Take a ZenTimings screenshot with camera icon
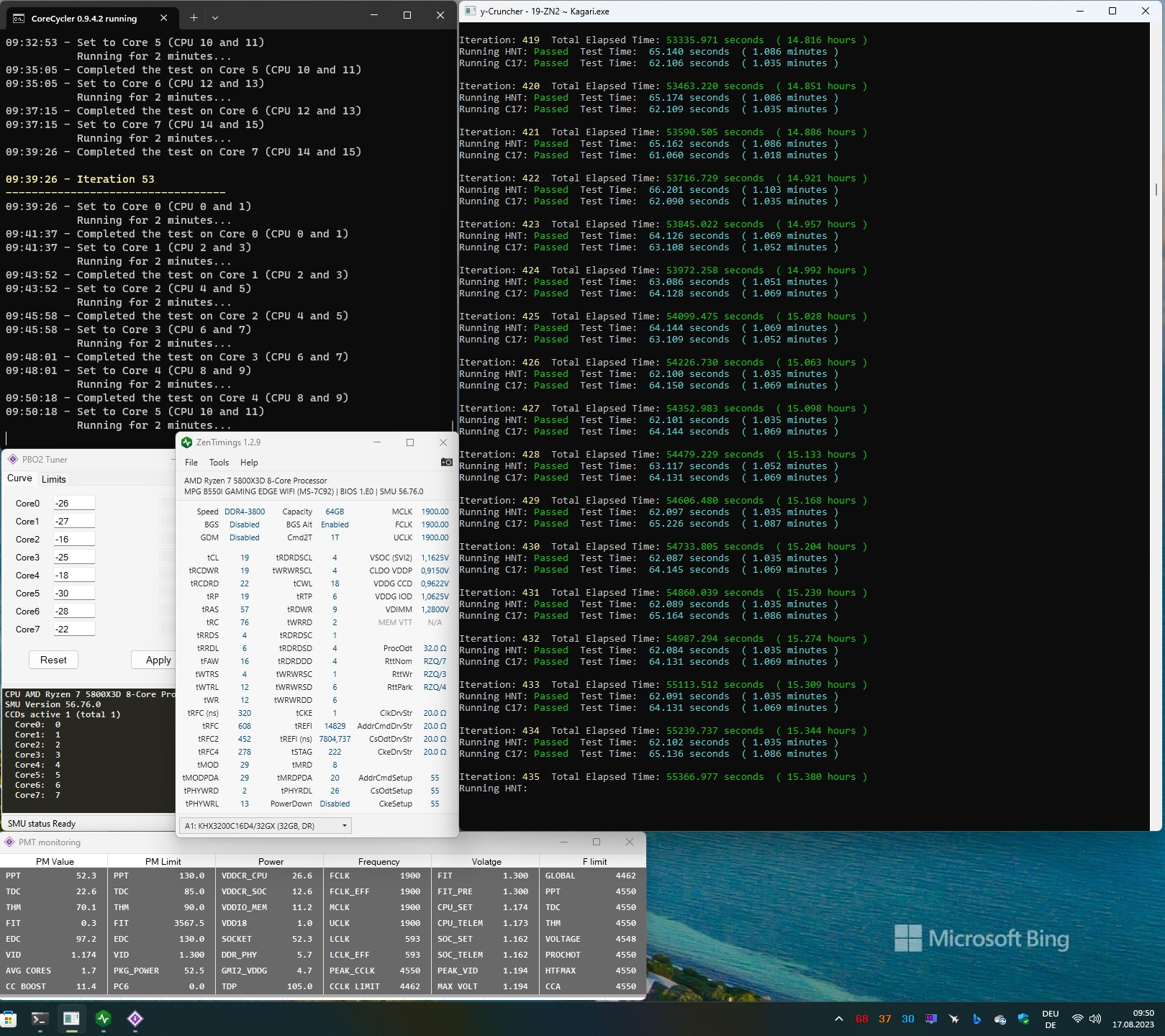Viewport: 1165px width, 1036px height. [446, 462]
